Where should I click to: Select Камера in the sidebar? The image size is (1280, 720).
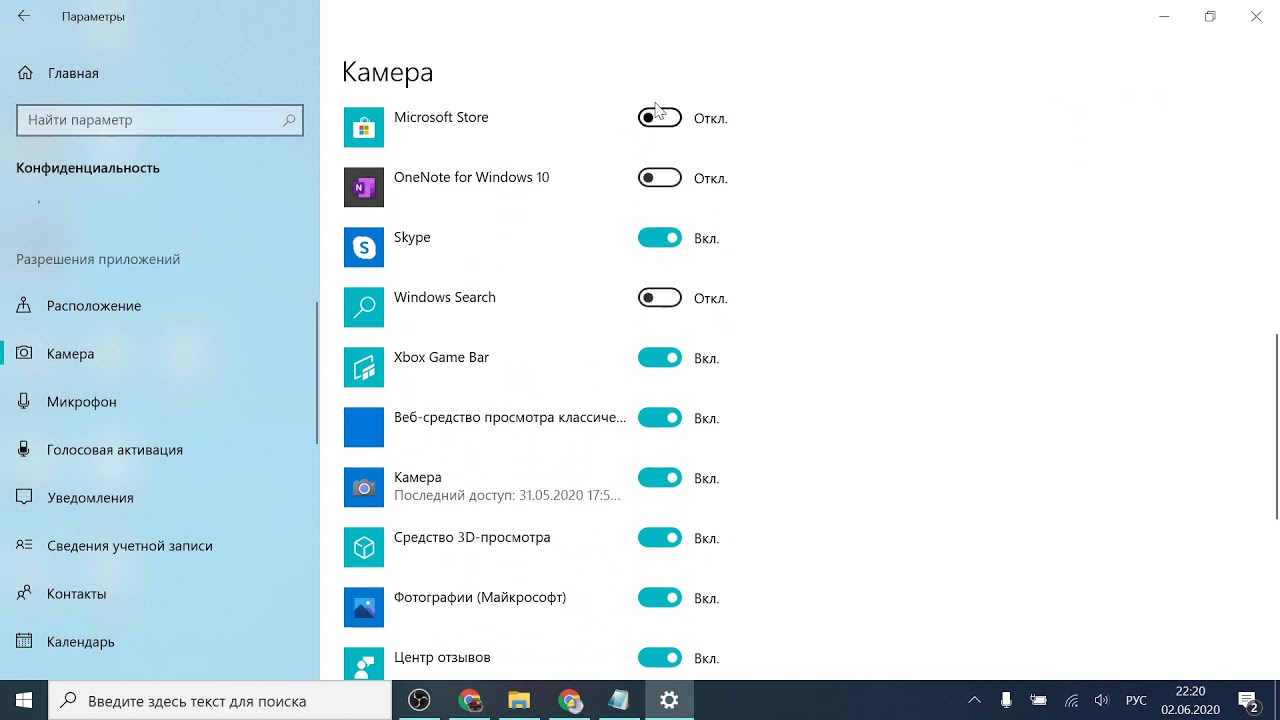(158, 354)
